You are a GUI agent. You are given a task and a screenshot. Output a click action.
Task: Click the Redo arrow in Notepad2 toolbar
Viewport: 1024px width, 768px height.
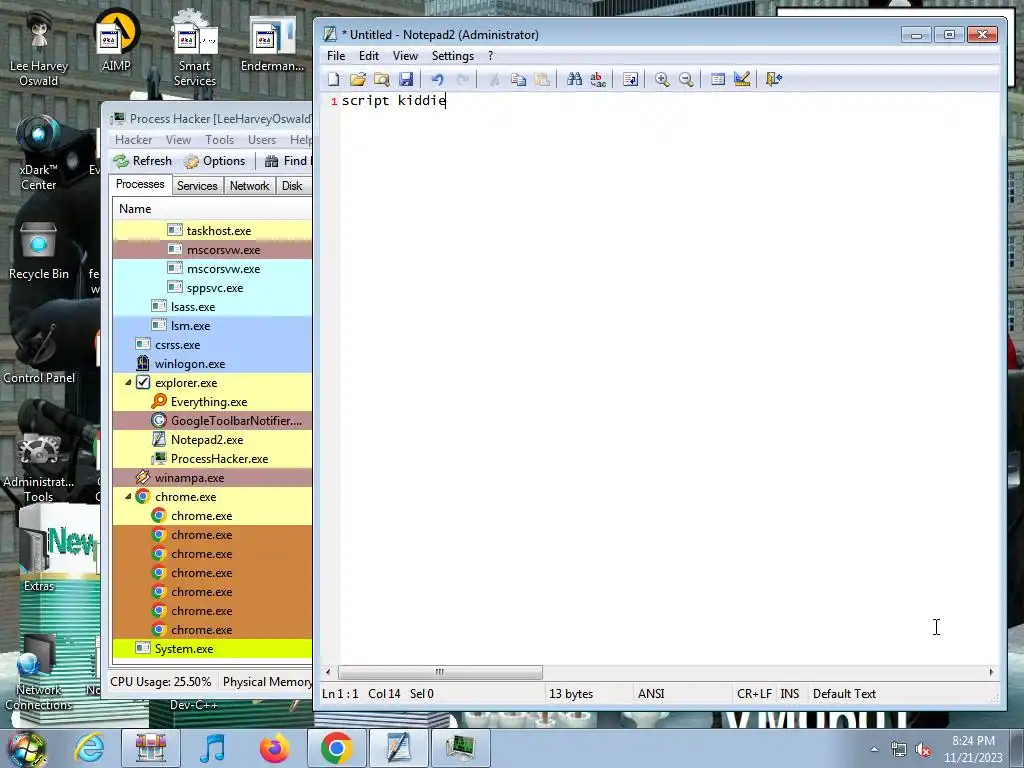[x=462, y=79]
